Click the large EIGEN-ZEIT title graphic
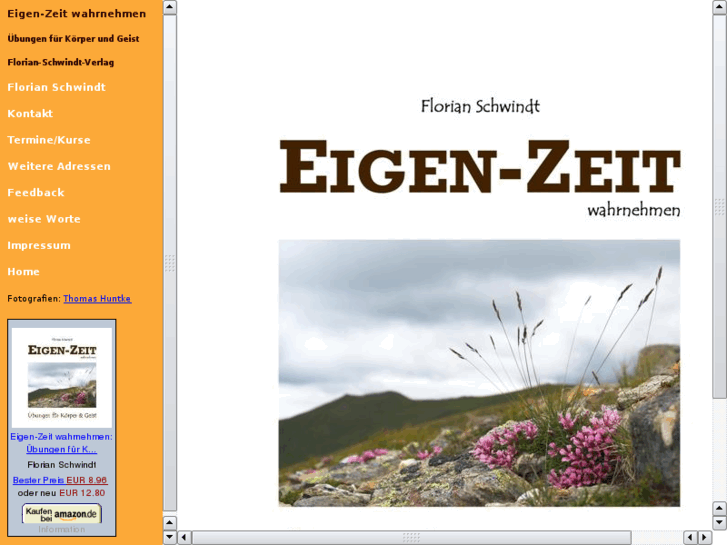The width and height of the screenshot is (727, 545). click(x=480, y=166)
